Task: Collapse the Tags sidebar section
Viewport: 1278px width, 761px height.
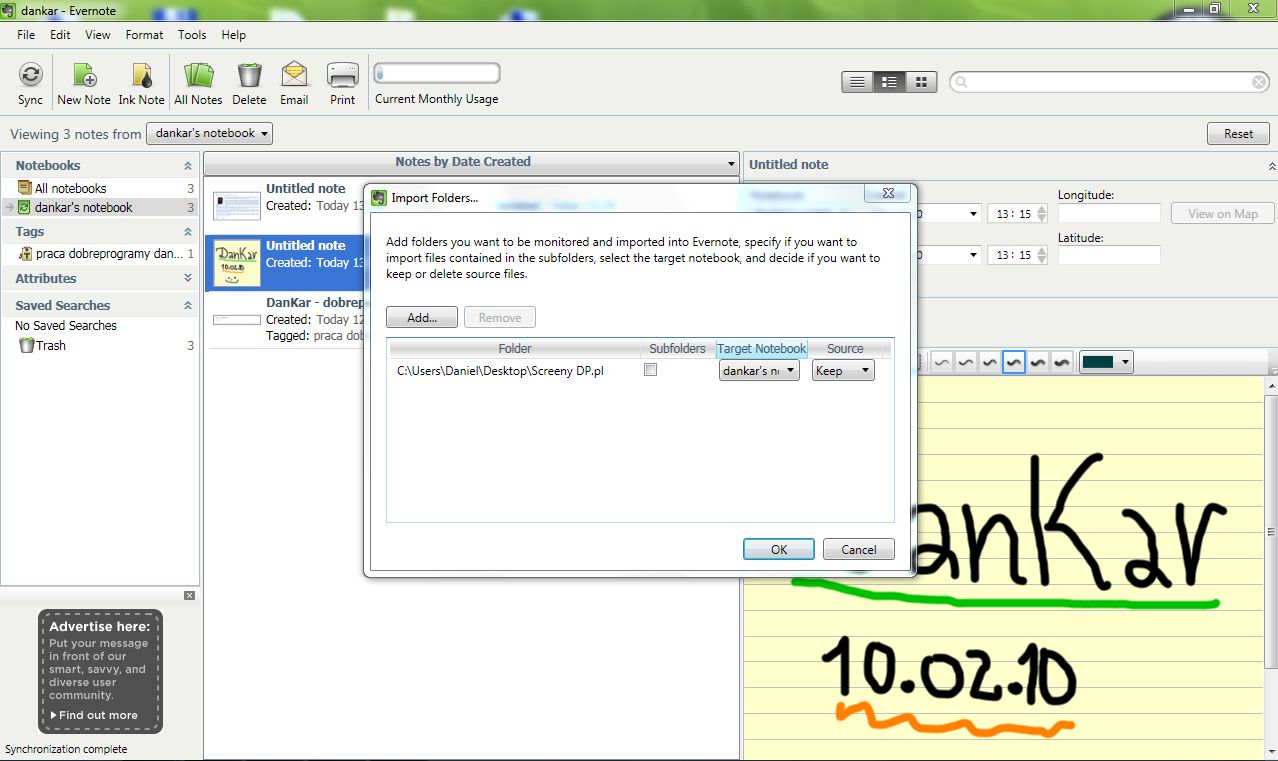Action: pos(188,232)
